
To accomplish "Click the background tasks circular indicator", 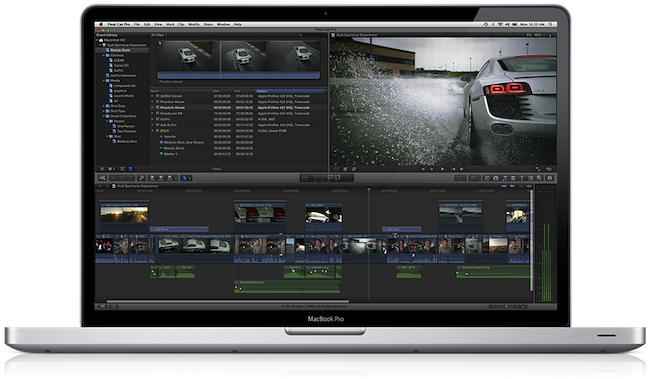I will pyautogui.click(x=305, y=178).
